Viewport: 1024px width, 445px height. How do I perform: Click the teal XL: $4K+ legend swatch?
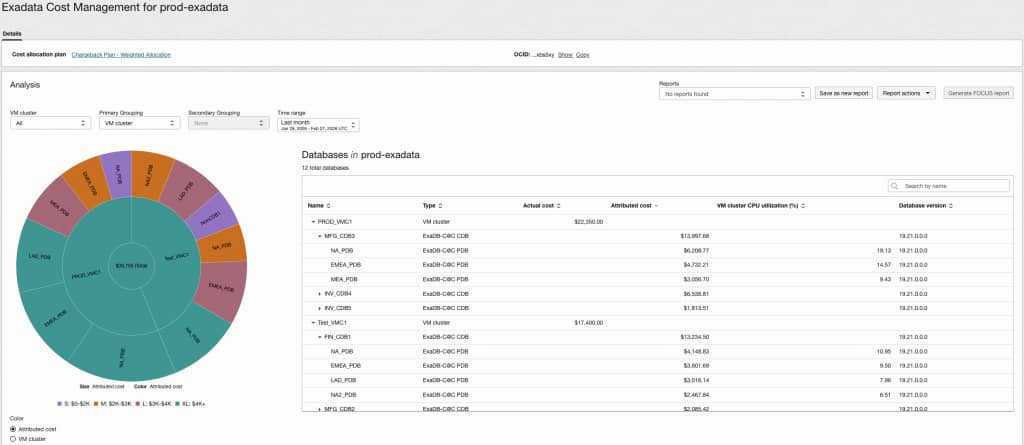click(176, 404)
